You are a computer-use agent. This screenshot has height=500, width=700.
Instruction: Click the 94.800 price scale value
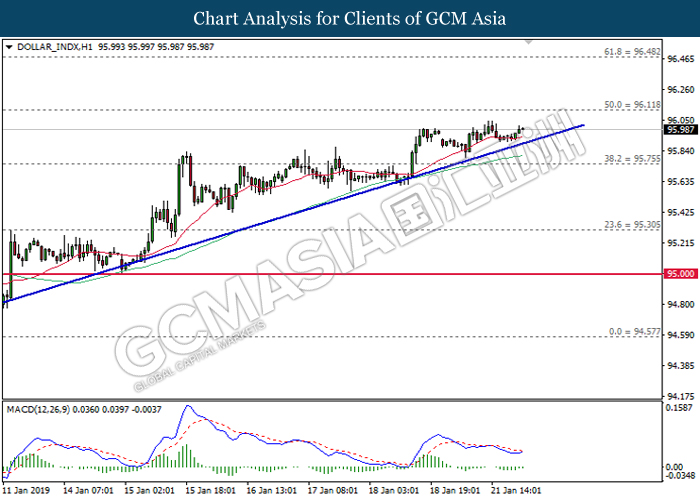pyautogui.click(x=681, y=304)
